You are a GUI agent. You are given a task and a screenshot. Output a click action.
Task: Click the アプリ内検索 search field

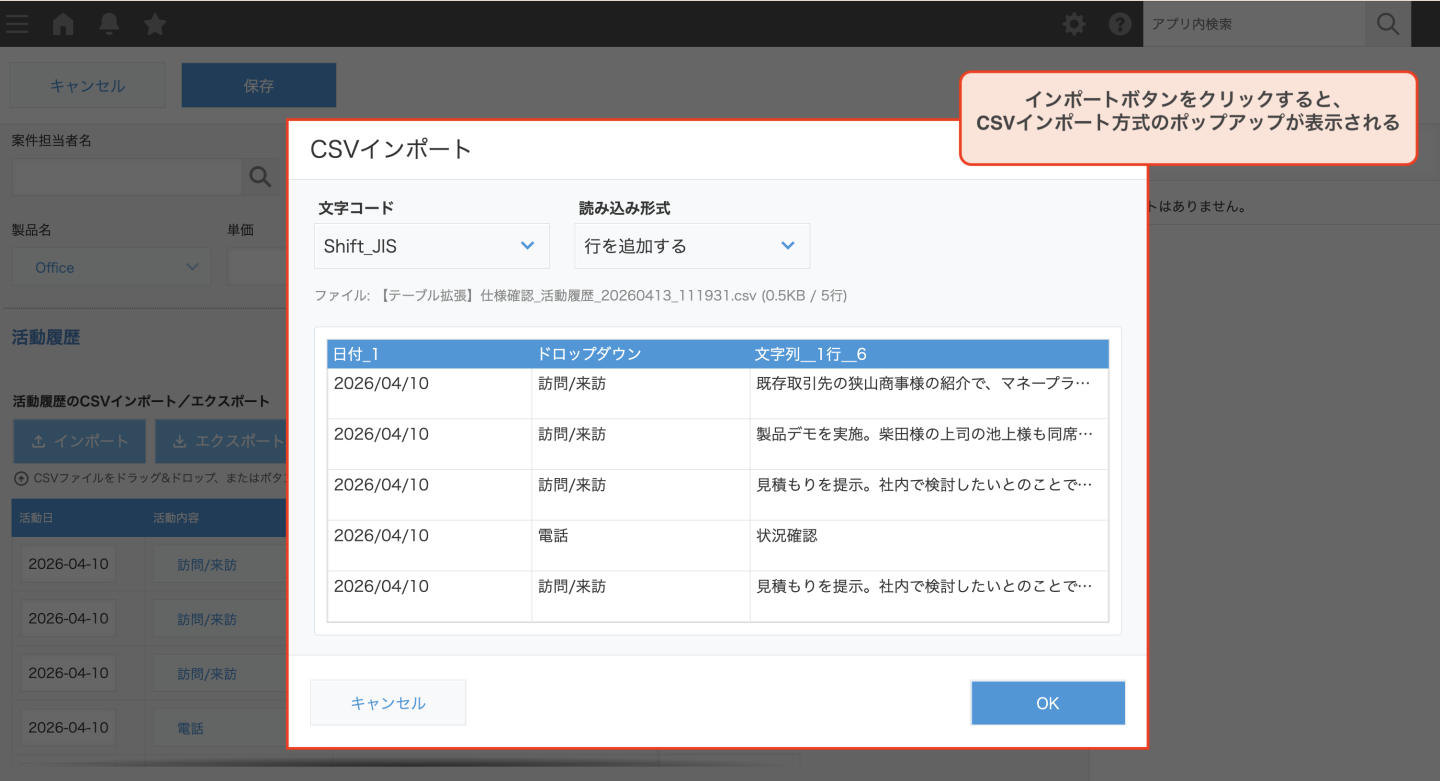click(x=1252, y=24)
